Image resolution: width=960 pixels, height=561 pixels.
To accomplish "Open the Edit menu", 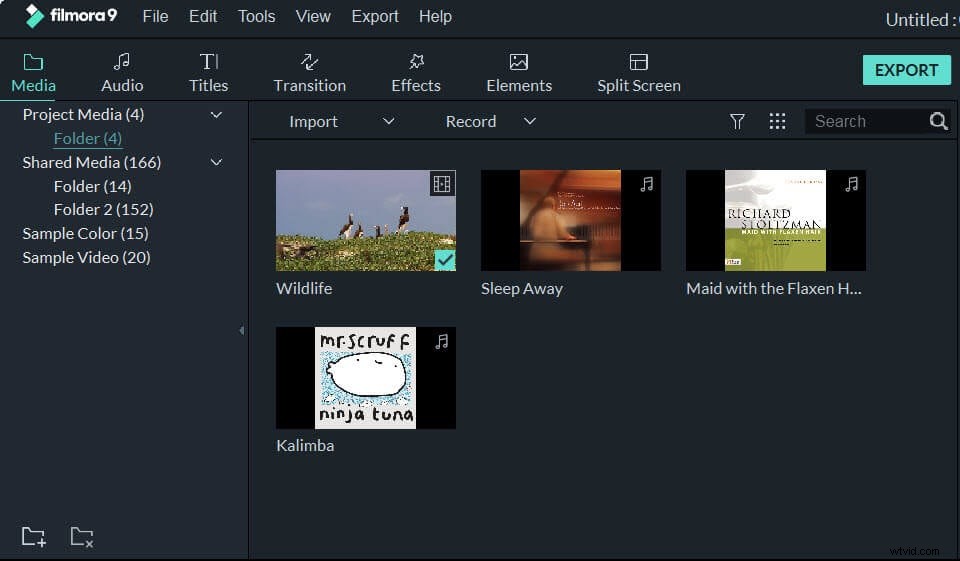I will [x=203, y=17].
